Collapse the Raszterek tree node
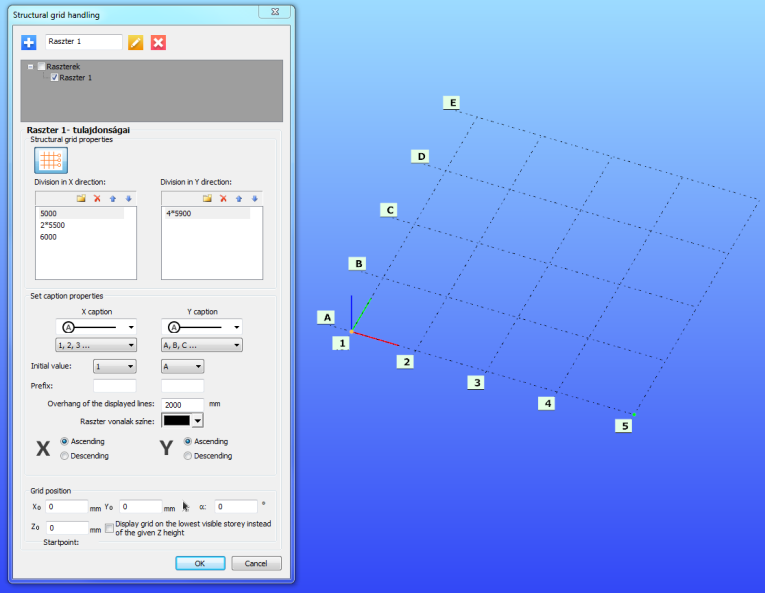The height and width of the screenshot is (593, 765). [31, 66]
